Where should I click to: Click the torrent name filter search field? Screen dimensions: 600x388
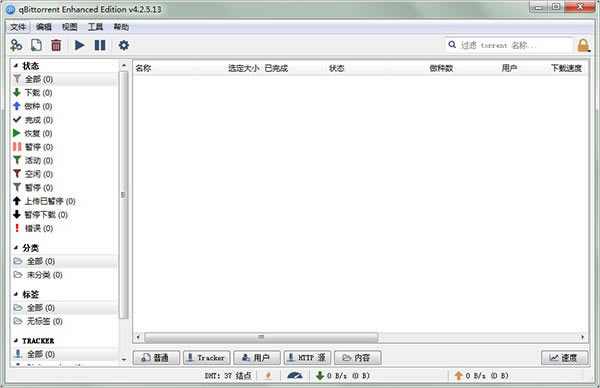(x=509, y=45)
